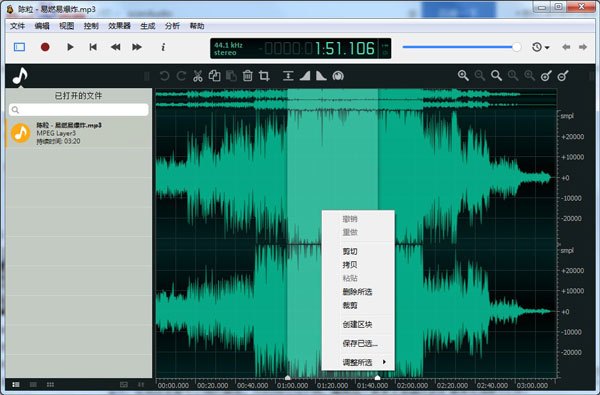Screen dimensions: 600x395
Task: Click the greyed zoom out minus magnifier
Action: pos(480,76)
